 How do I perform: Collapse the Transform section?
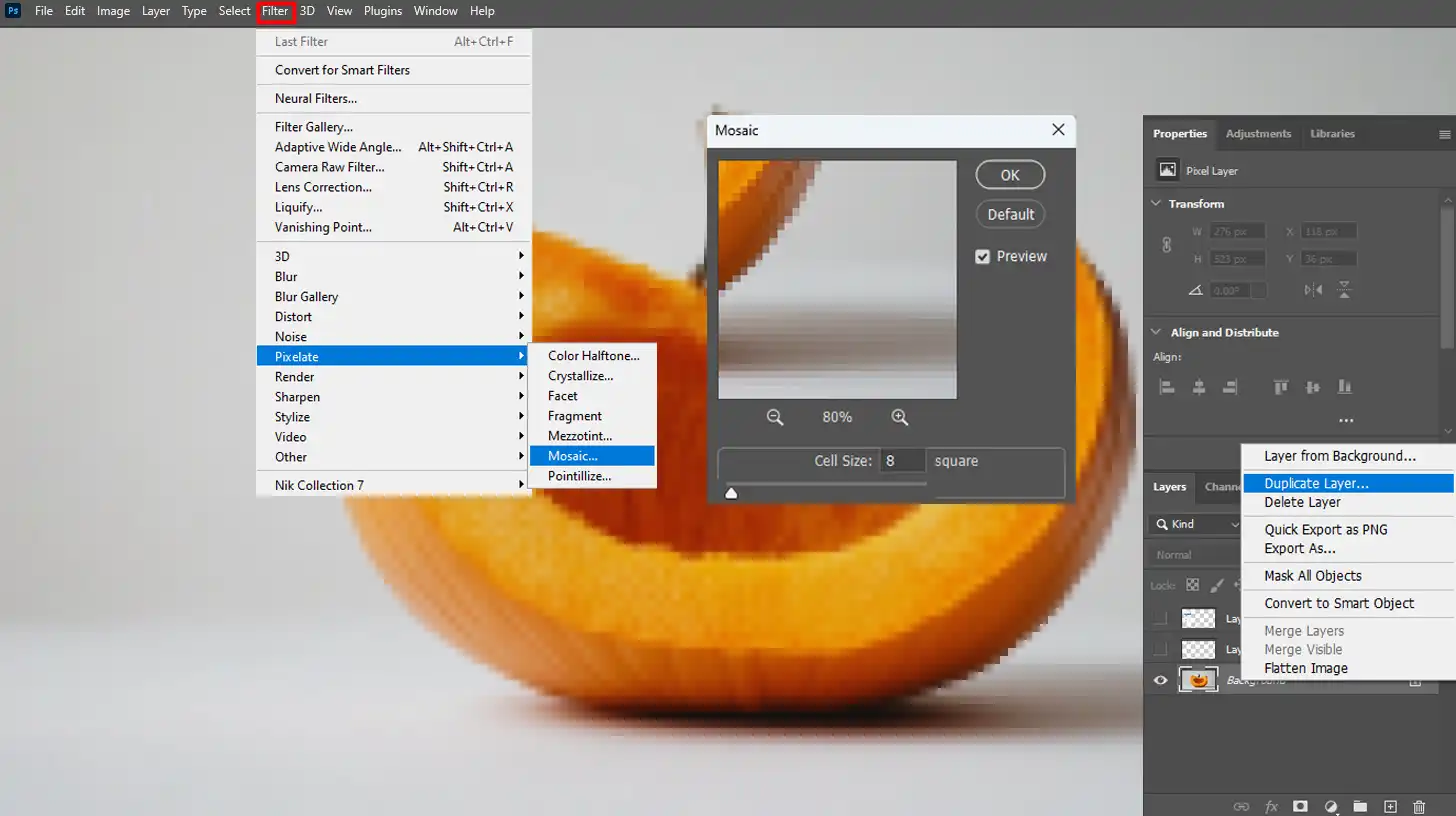tap(1156, 204)
